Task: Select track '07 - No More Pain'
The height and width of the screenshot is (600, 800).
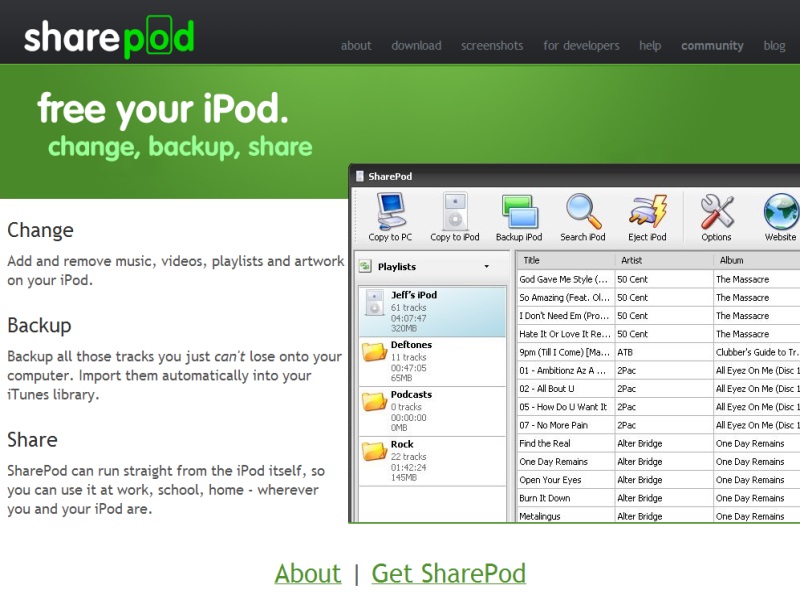Action: click(553, 425)
